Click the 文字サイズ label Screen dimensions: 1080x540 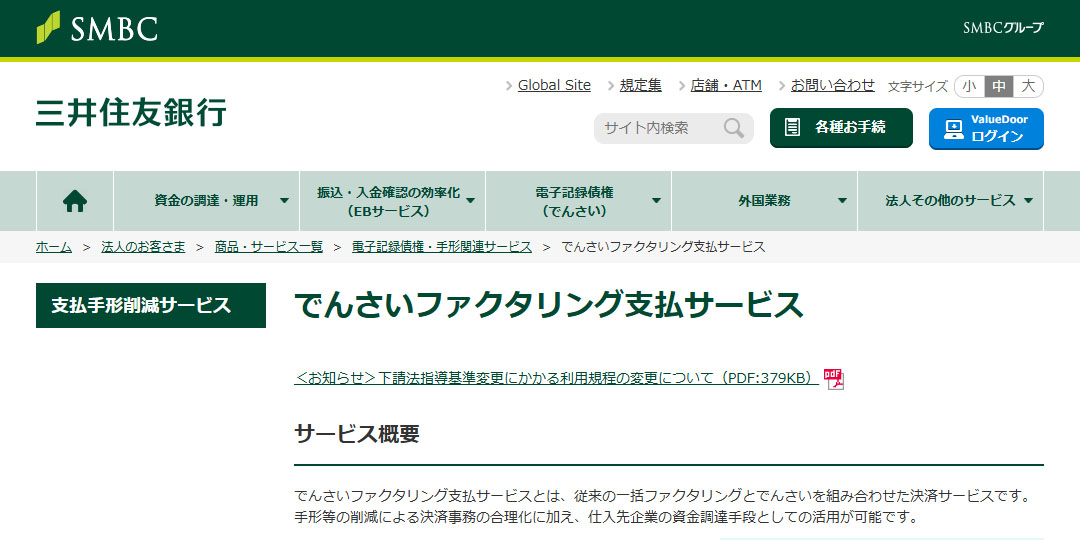[x=918, y=87]
